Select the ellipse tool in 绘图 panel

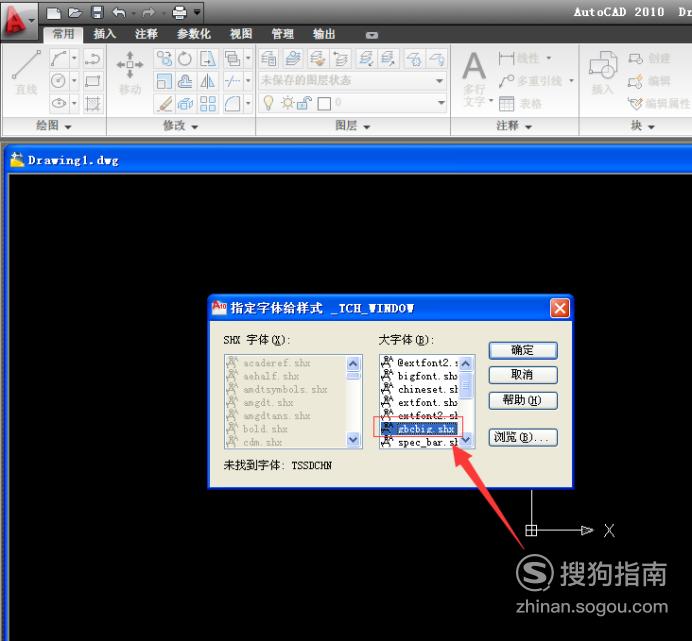pyautogui.click(x=59, y=104)
